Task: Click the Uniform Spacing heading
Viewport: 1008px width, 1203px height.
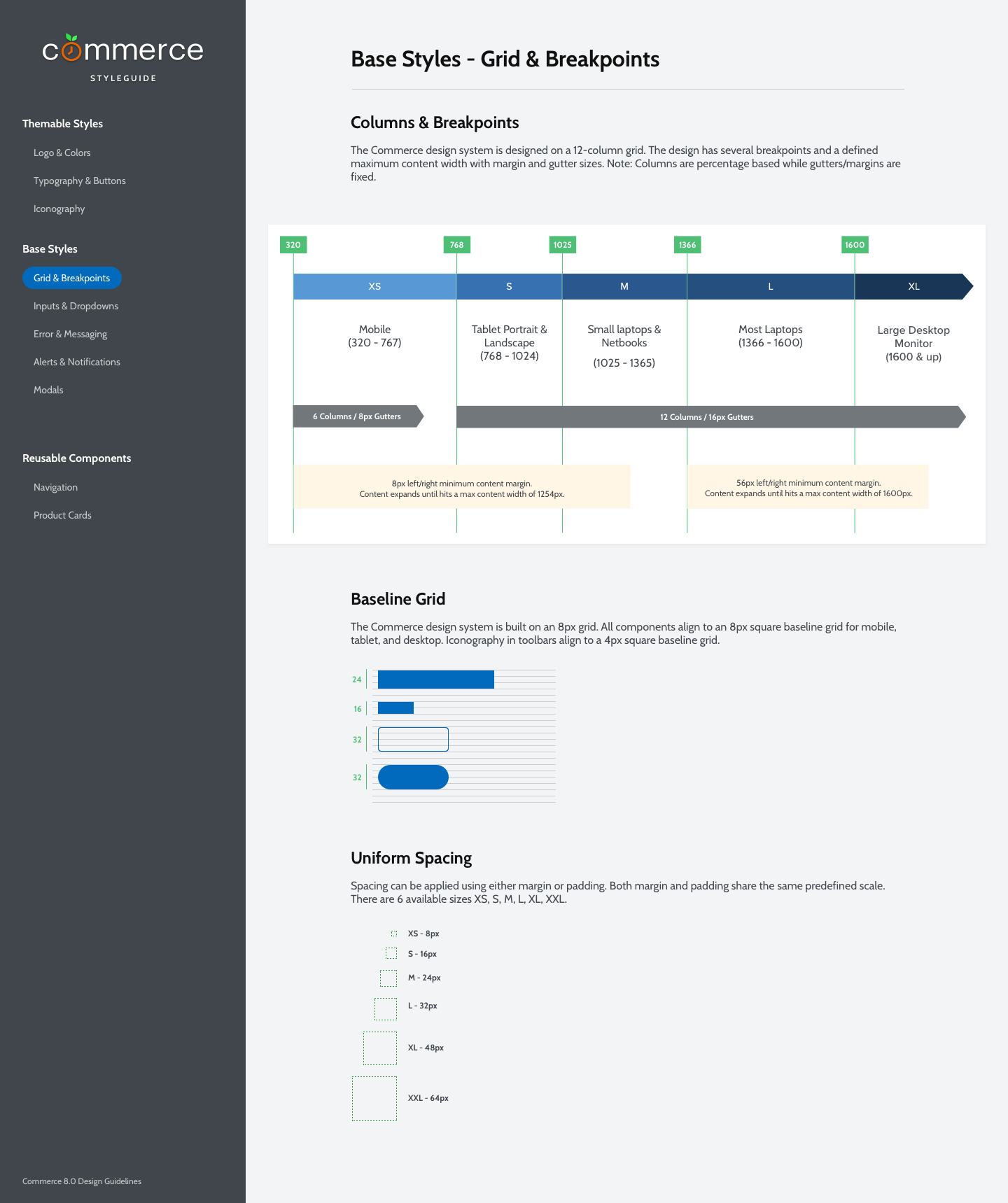Action: click(x=411, y=858)
